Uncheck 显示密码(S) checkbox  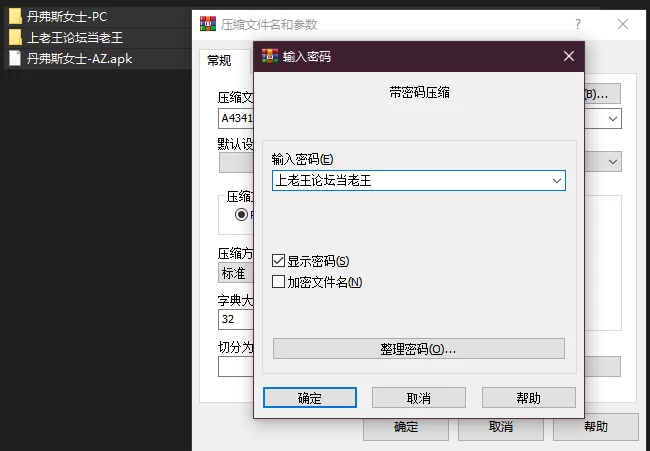pyautogui.click(x=278, y=261)
